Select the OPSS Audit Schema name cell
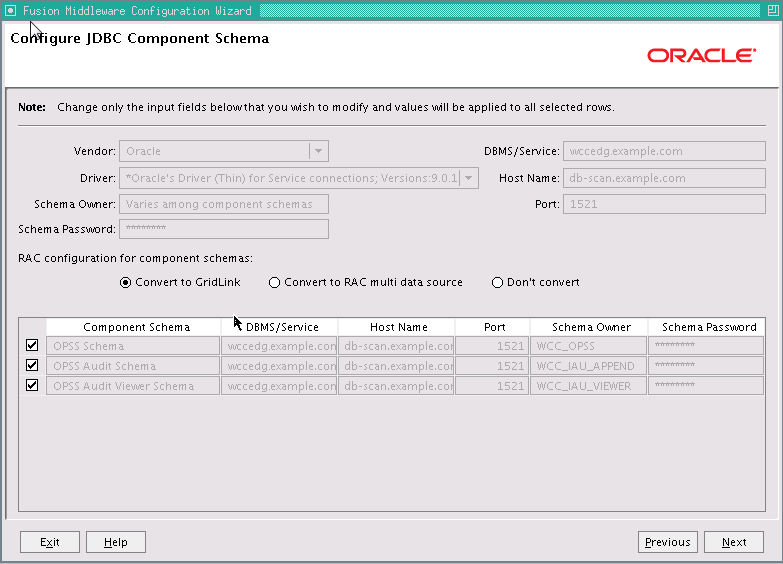The width and height of the screenshot is (783, 564). click(x=133, y=366)
